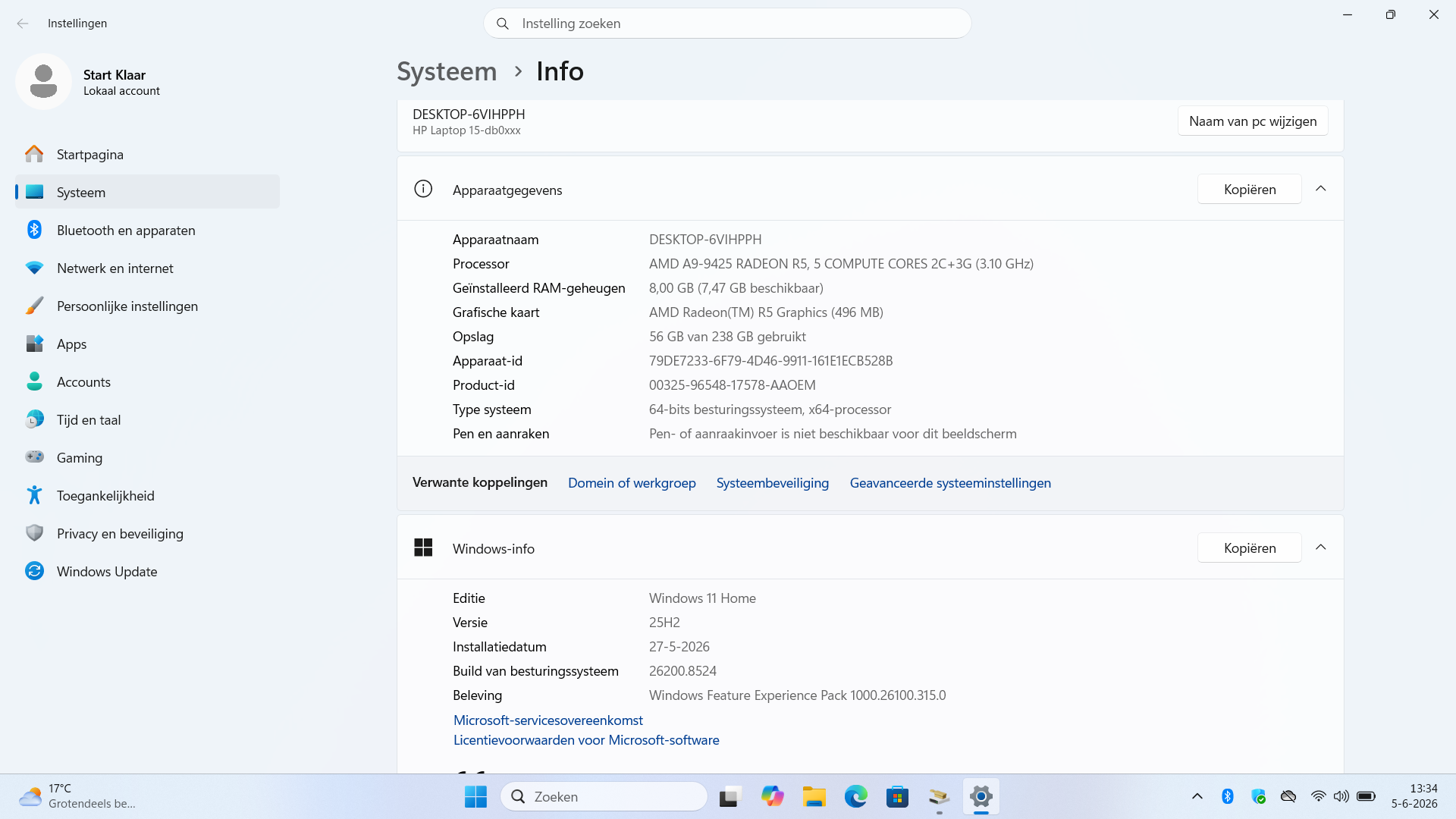Screen dimensions: 1456x819
Task: Click the version value 25H2
Action: 664,623
